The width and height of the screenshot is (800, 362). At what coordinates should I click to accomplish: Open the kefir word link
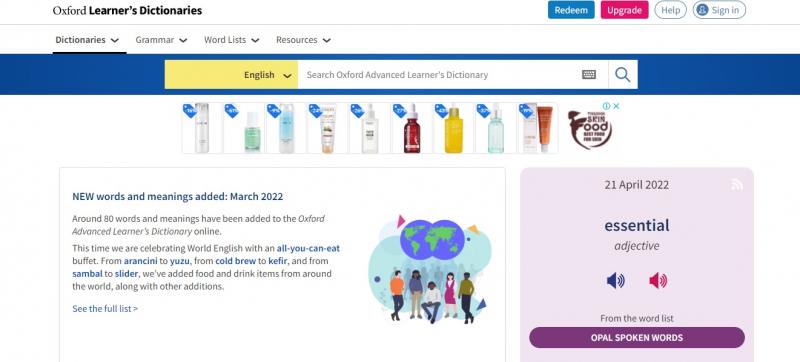coord(279,261)
